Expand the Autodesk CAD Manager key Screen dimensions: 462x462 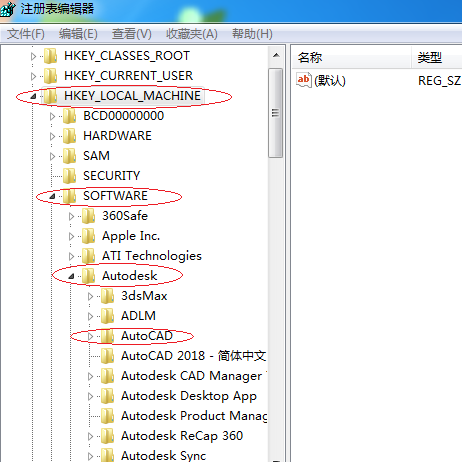[x=90, y=376]
